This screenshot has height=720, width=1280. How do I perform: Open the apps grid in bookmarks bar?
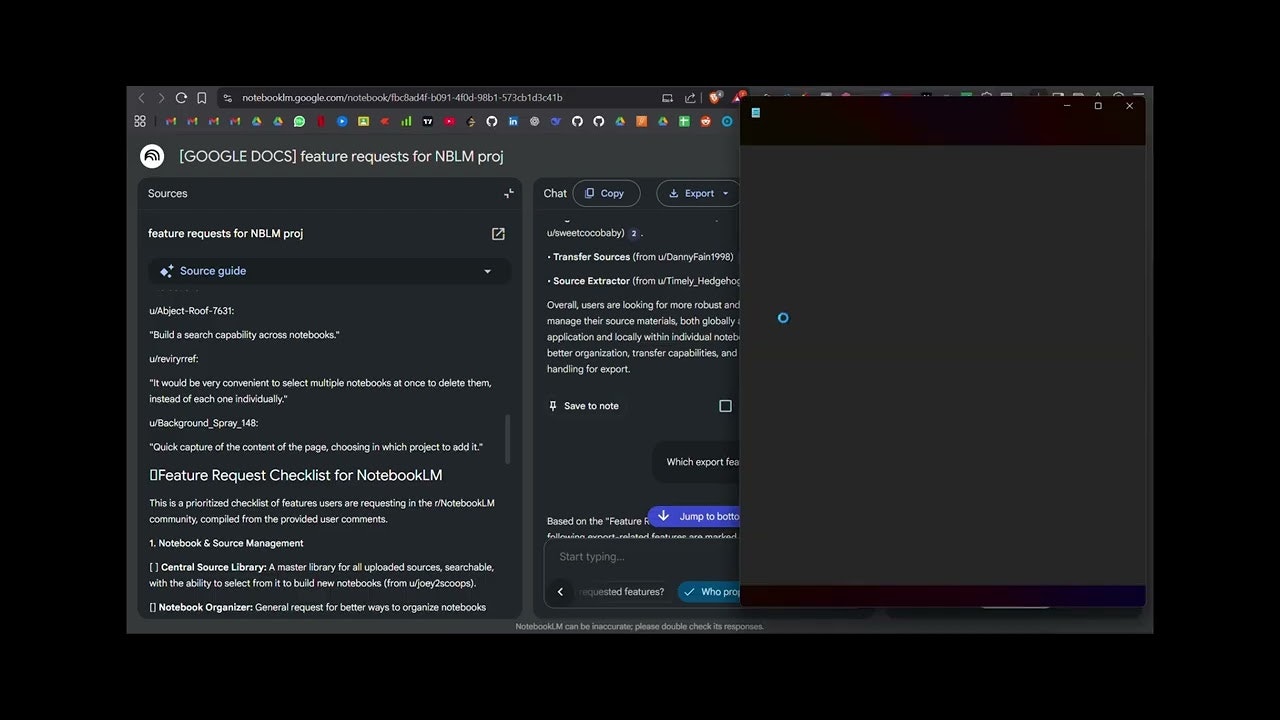(140, 121)
